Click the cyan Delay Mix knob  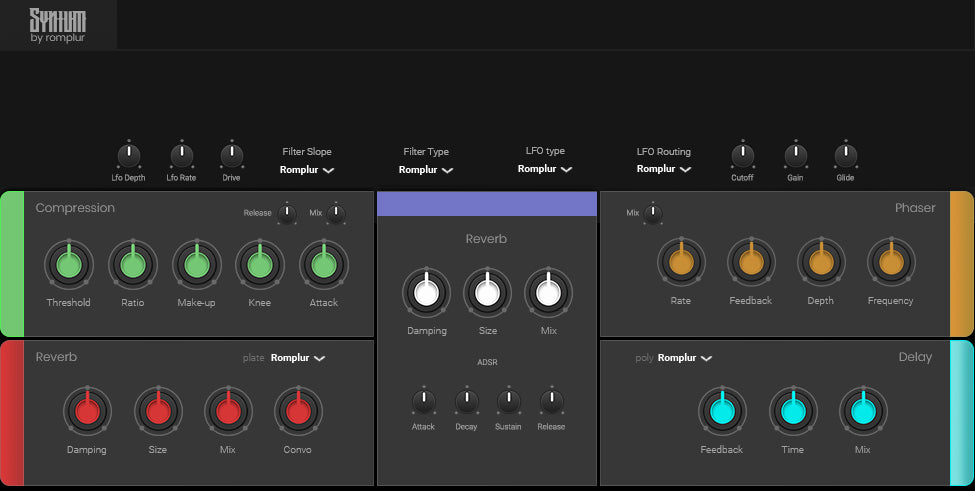coord(863,411)
